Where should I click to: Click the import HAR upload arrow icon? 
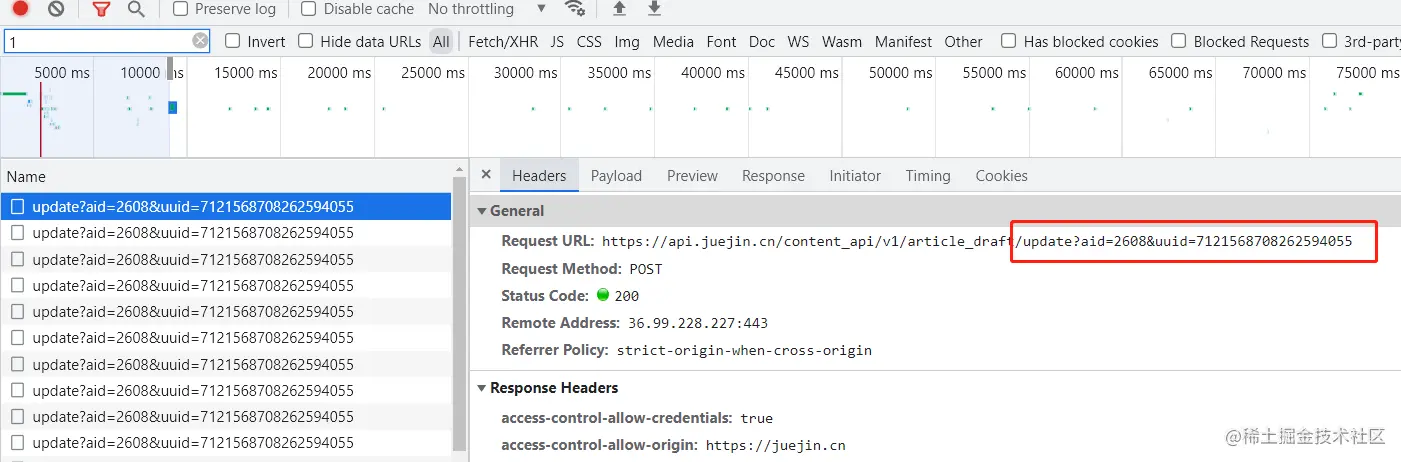(x=619, y=9)
